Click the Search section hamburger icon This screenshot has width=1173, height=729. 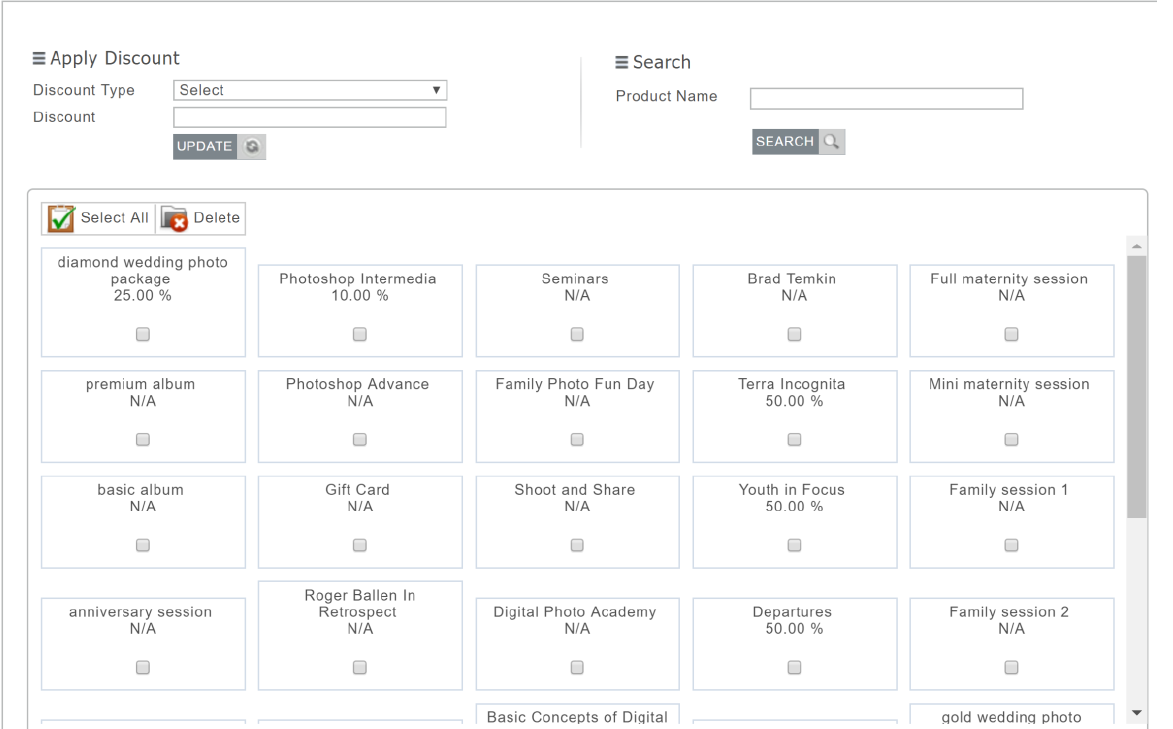[621, 63]
